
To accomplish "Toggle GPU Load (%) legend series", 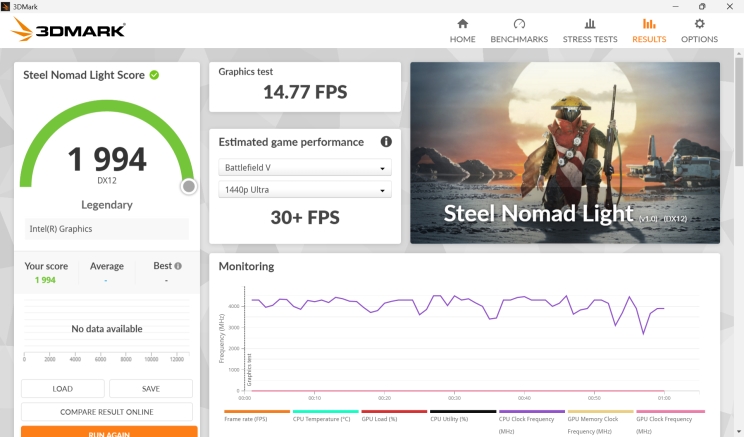I will (x=394, y=416).
